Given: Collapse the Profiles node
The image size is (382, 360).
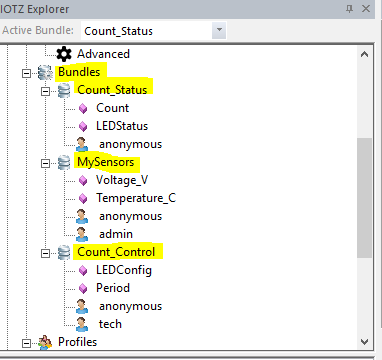Looking at the screenshot, I should pos(26,343).
